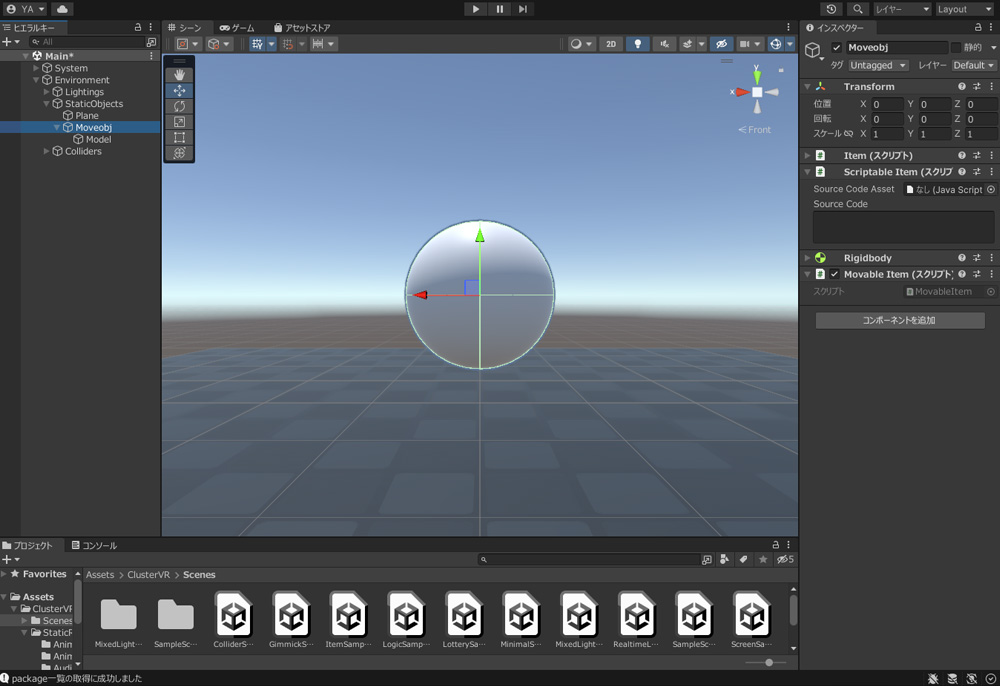Open the Untagged tag dropdown
Viewport: 1000px width, 686px height.
tap(878, 65)
